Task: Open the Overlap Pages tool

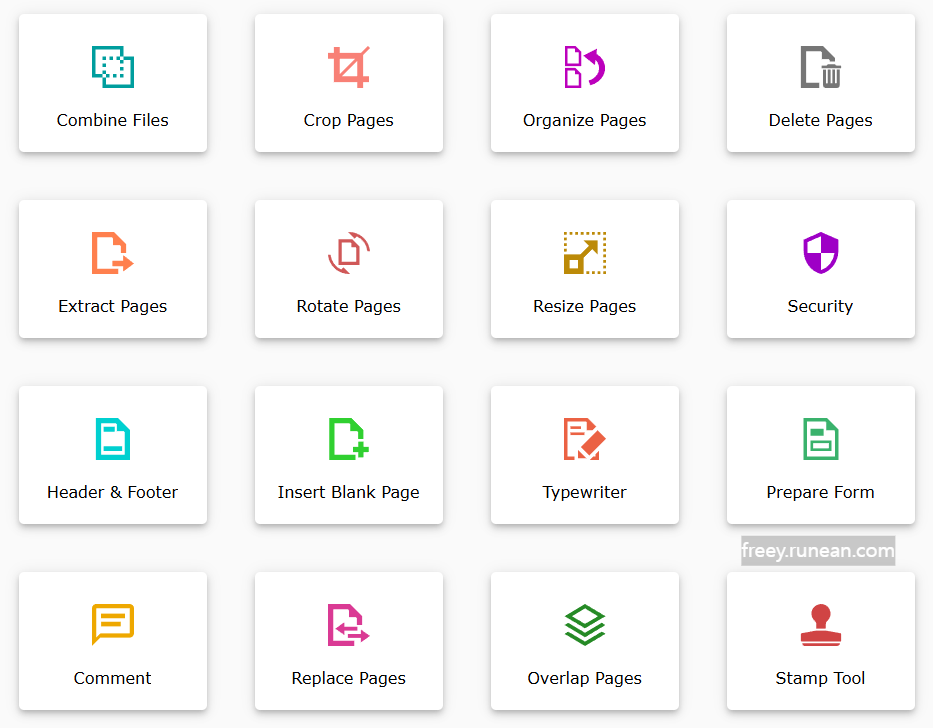Action: [584, 624]
